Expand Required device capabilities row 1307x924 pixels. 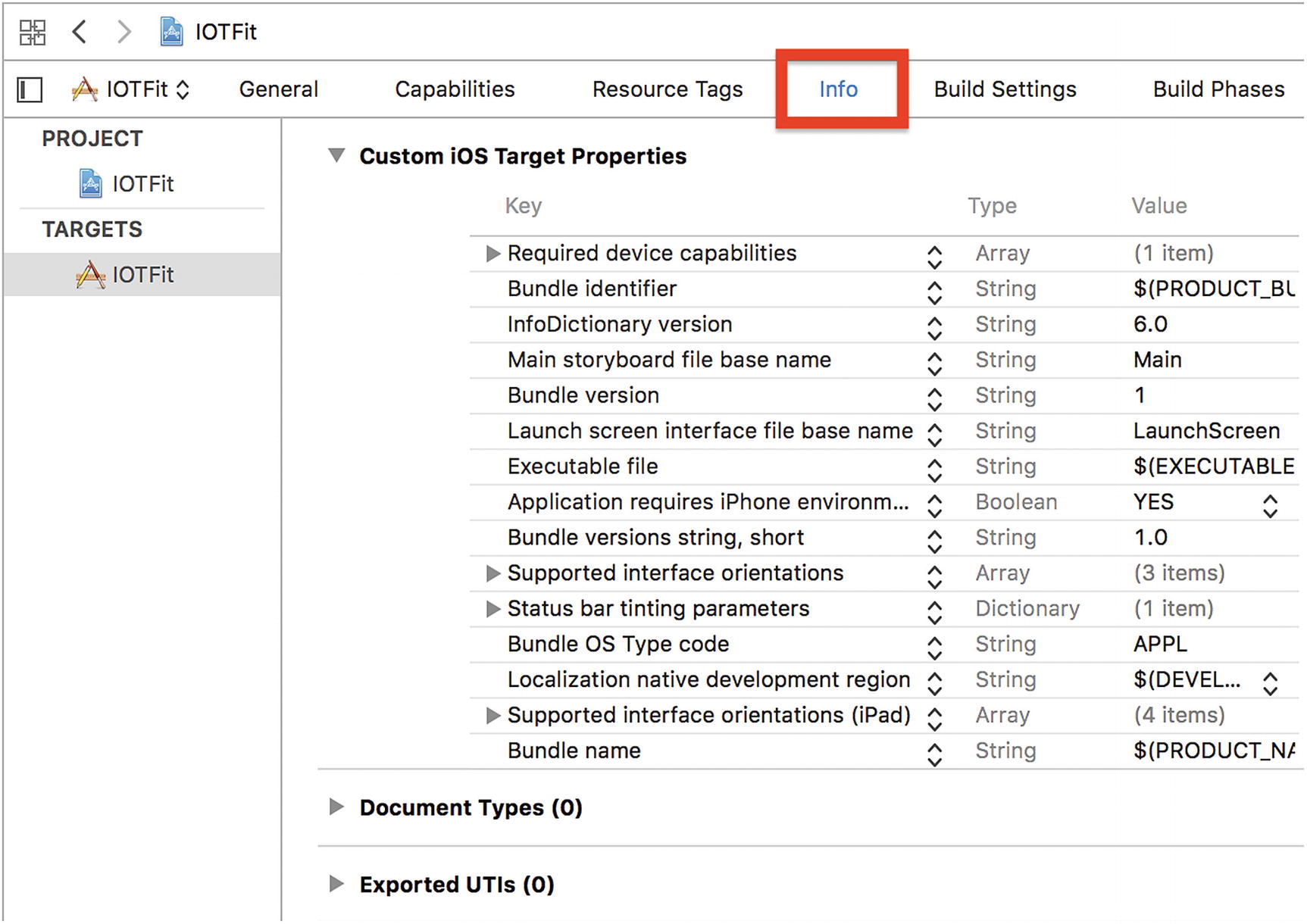tap(492, 254)
